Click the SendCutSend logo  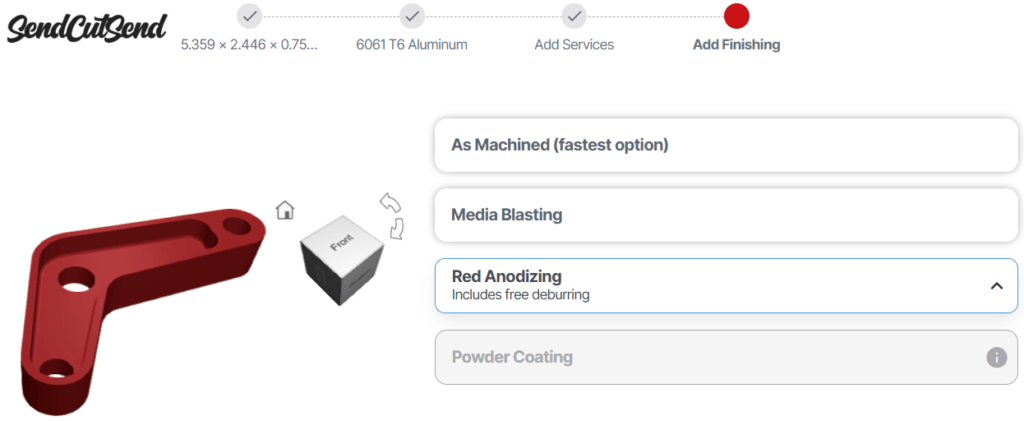pyautogui.click(x=86, y=28)
